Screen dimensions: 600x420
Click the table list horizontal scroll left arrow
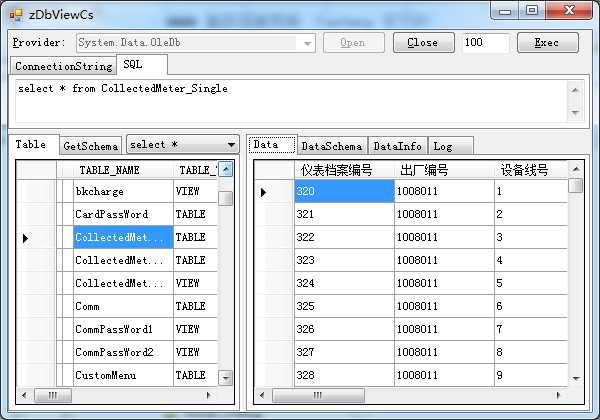24,395
